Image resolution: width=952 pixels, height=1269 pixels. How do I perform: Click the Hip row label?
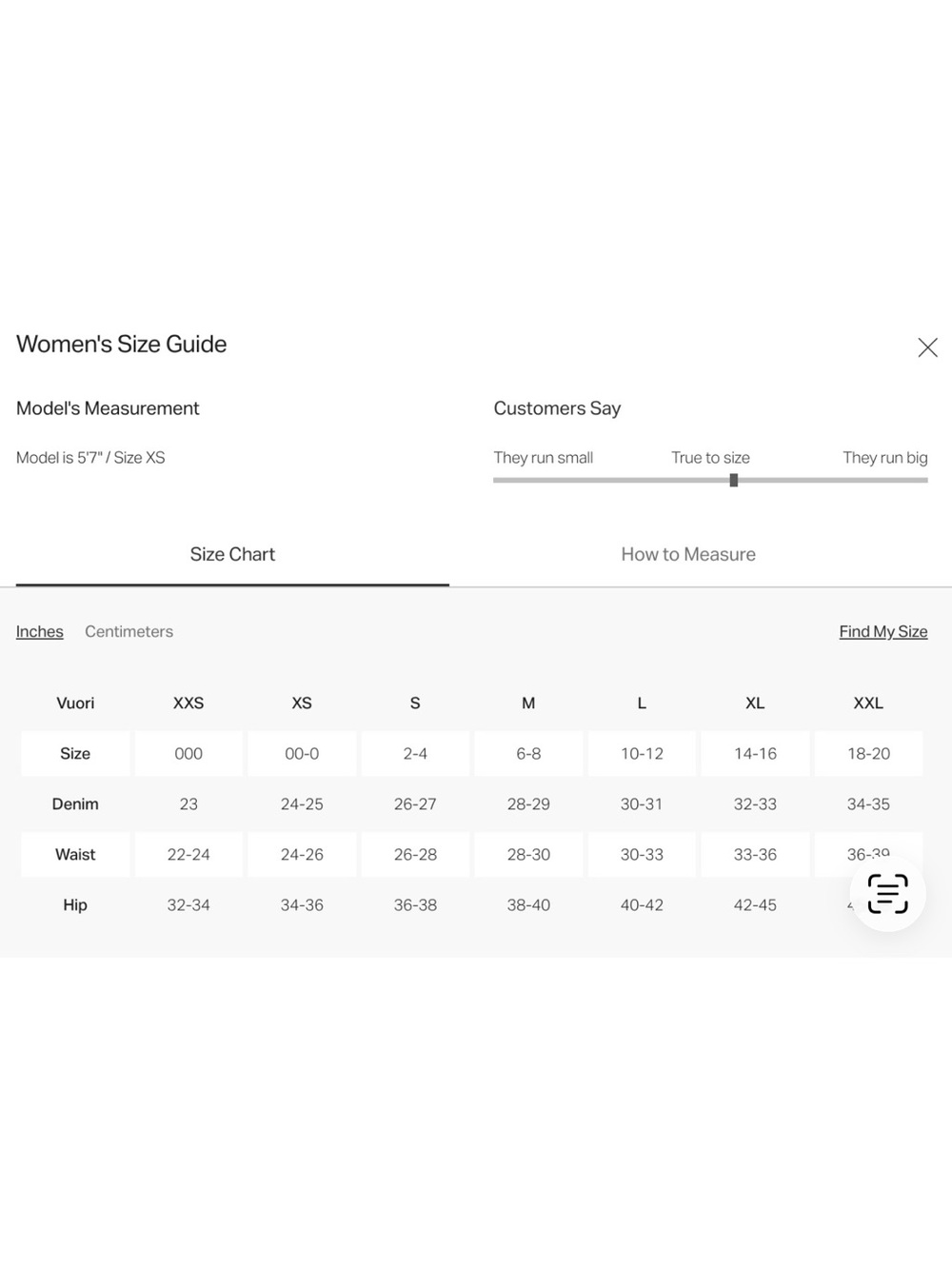[75, 904]
